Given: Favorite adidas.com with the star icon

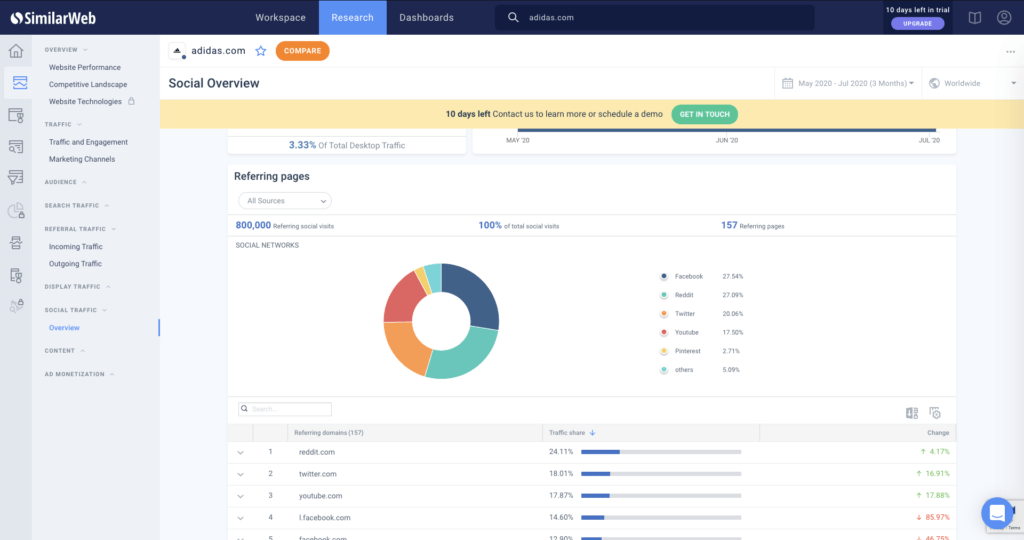Looking at the screenshot, I should tap(261, 51).
